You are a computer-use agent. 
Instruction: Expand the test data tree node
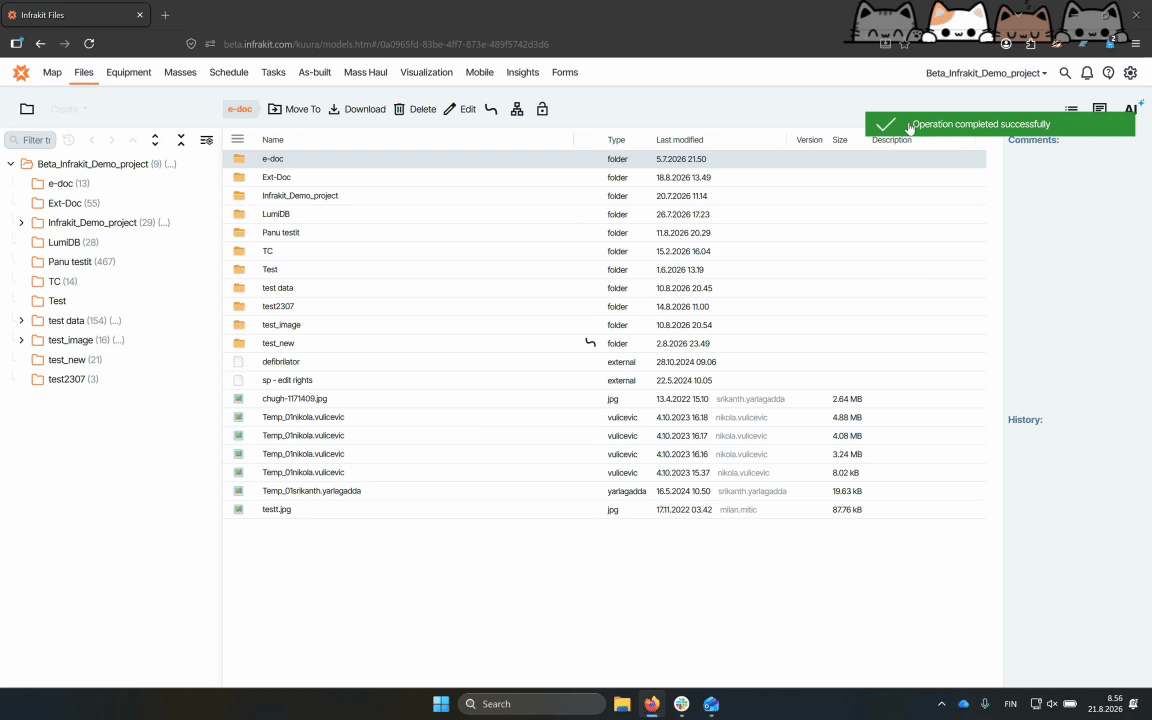tap(21, 320)
